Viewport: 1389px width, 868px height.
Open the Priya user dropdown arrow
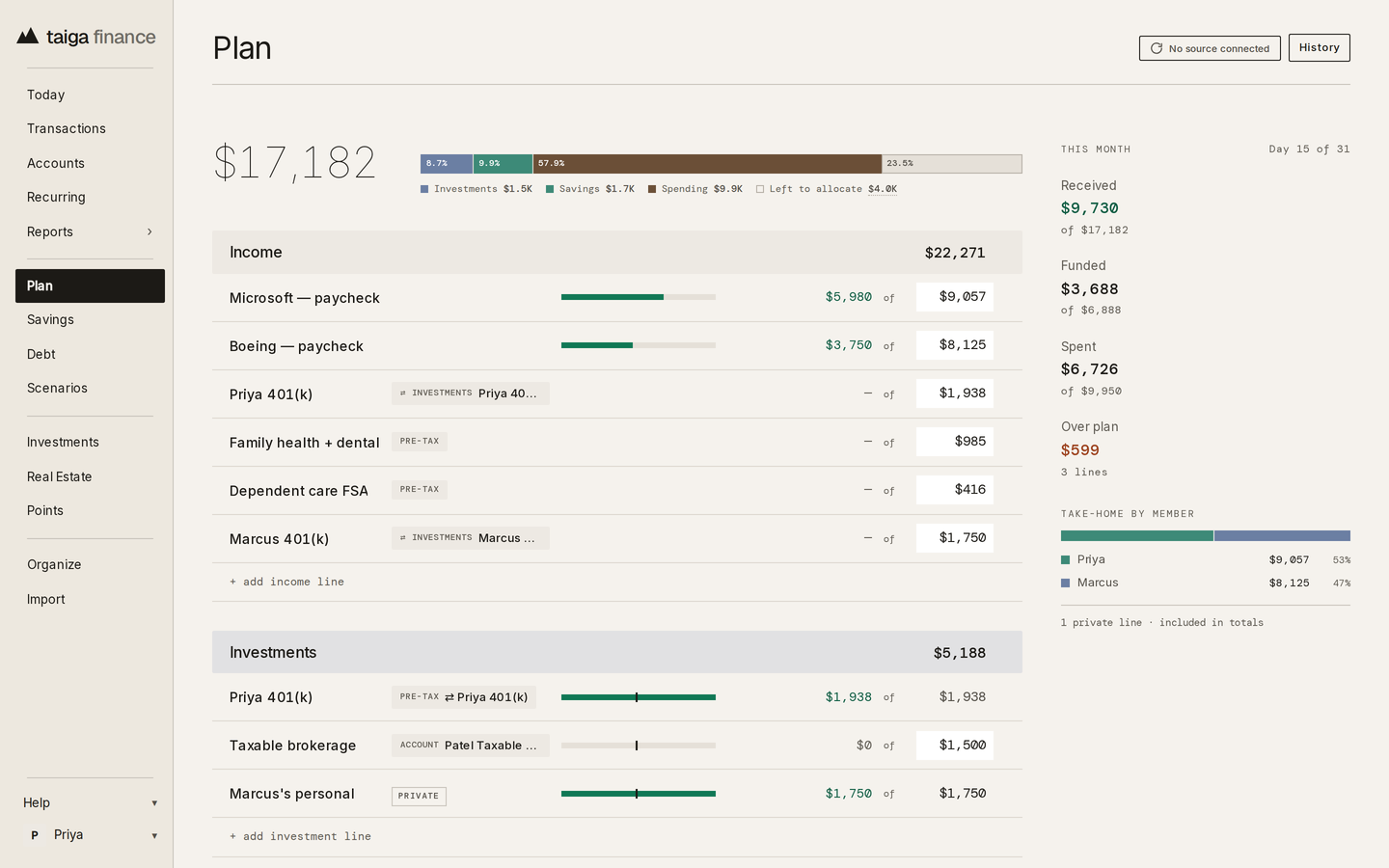tap(154, 836)
